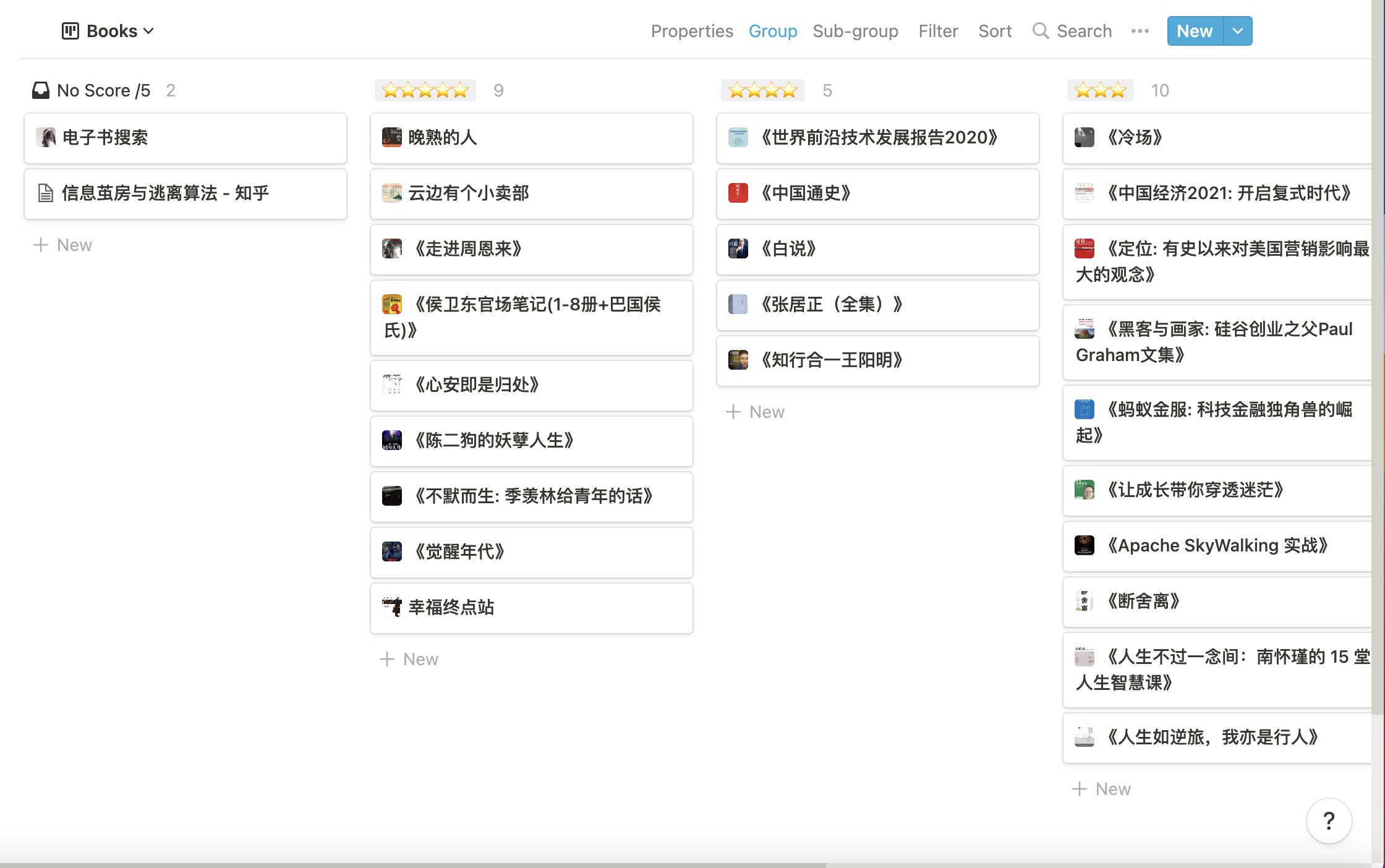1385x868 pixels.
Task: Expand the Books title chevron
Action: coord(148,30)
